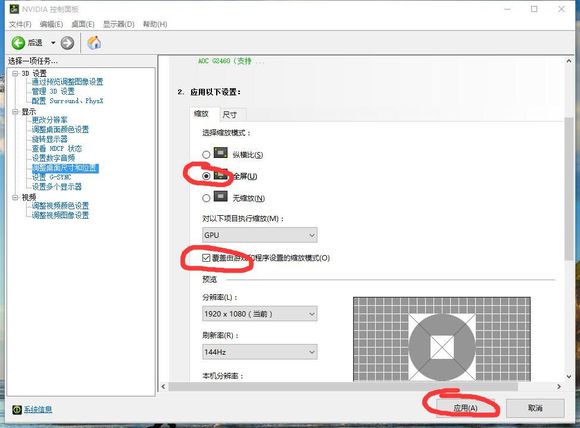Click the AOC G2460 display label
The height and width of the screenshot is (428, 580).
tap(231, 61)
